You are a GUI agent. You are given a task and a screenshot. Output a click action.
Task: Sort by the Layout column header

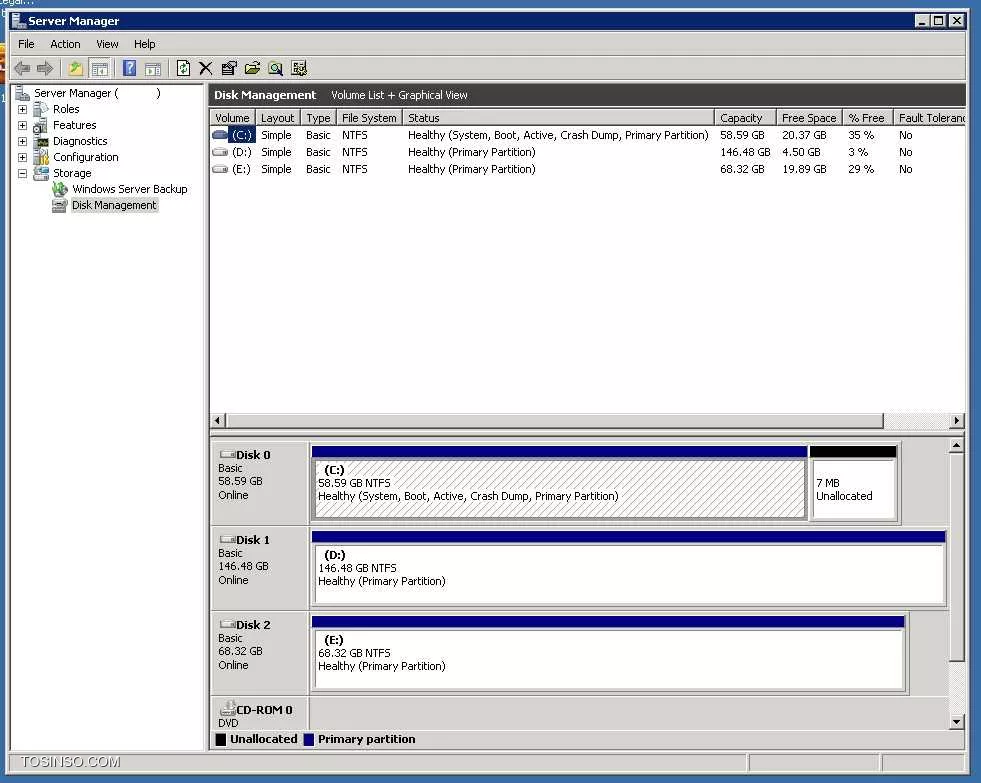277,118
